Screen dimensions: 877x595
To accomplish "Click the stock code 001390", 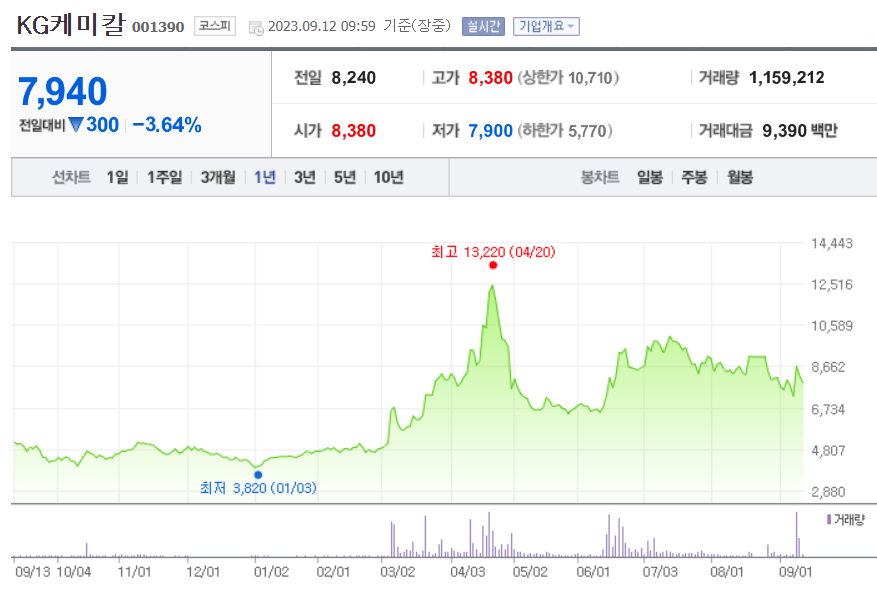I will click(x=158, y=27).
